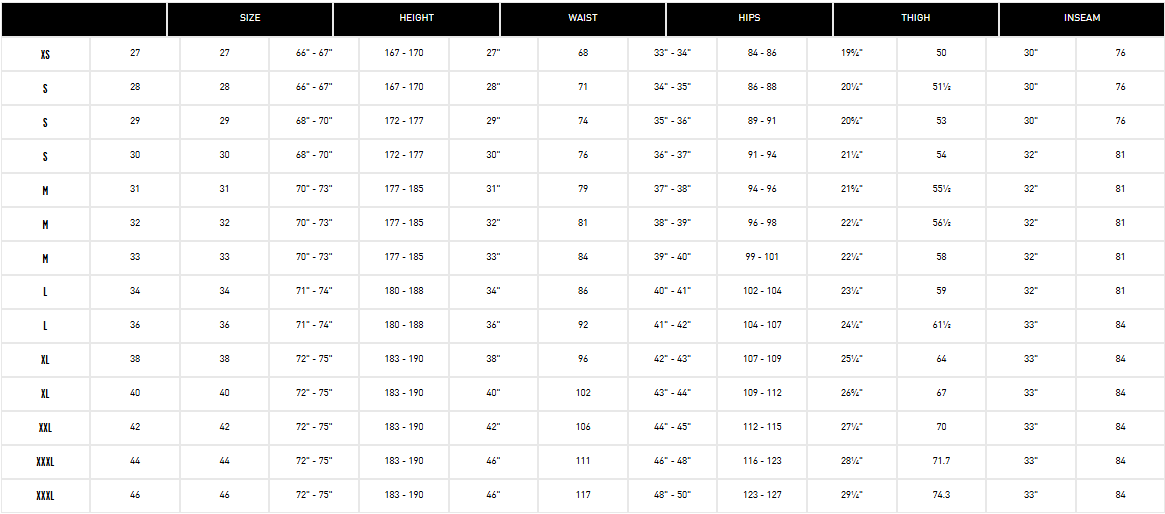The height and width of the screenshot is (514, 1165).
Task: Click the thigh value 71.7 cell
Action: pos(941,461)
